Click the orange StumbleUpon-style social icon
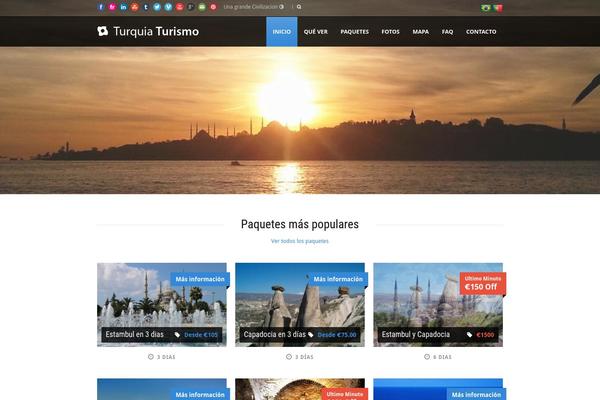600x400 pixels. [134, 7]
